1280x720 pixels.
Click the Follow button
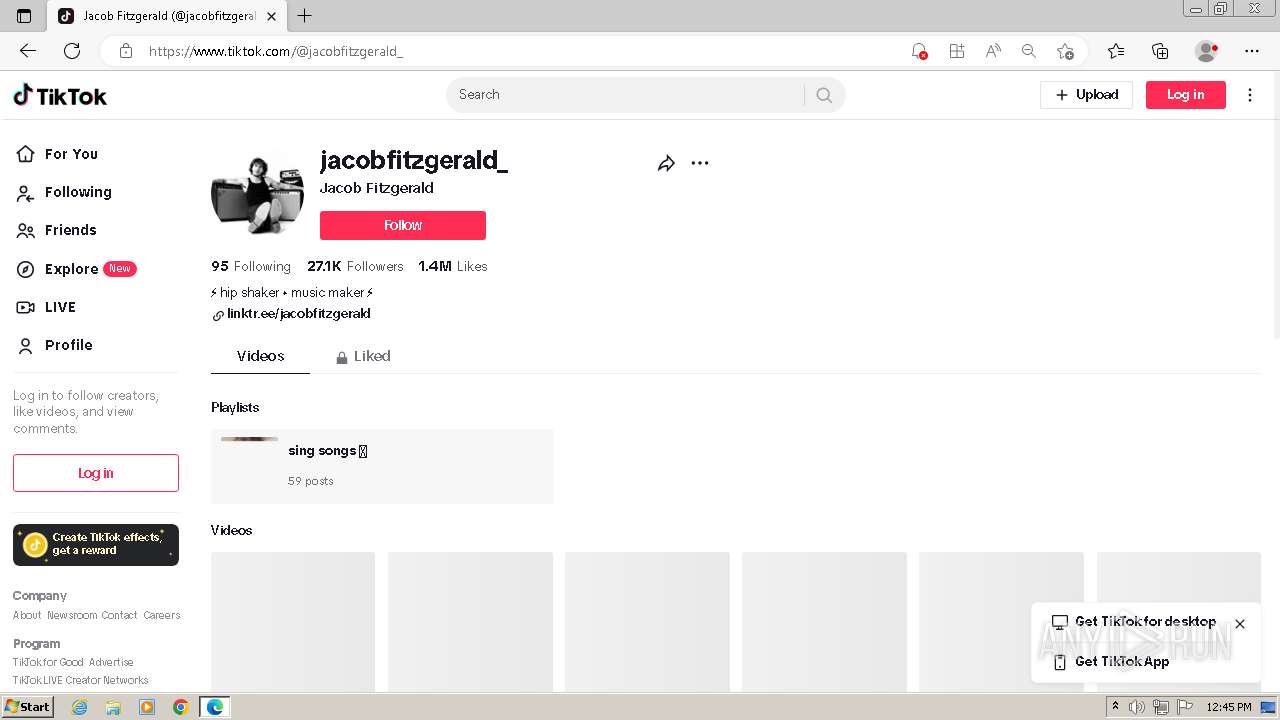tap(403, 225)
